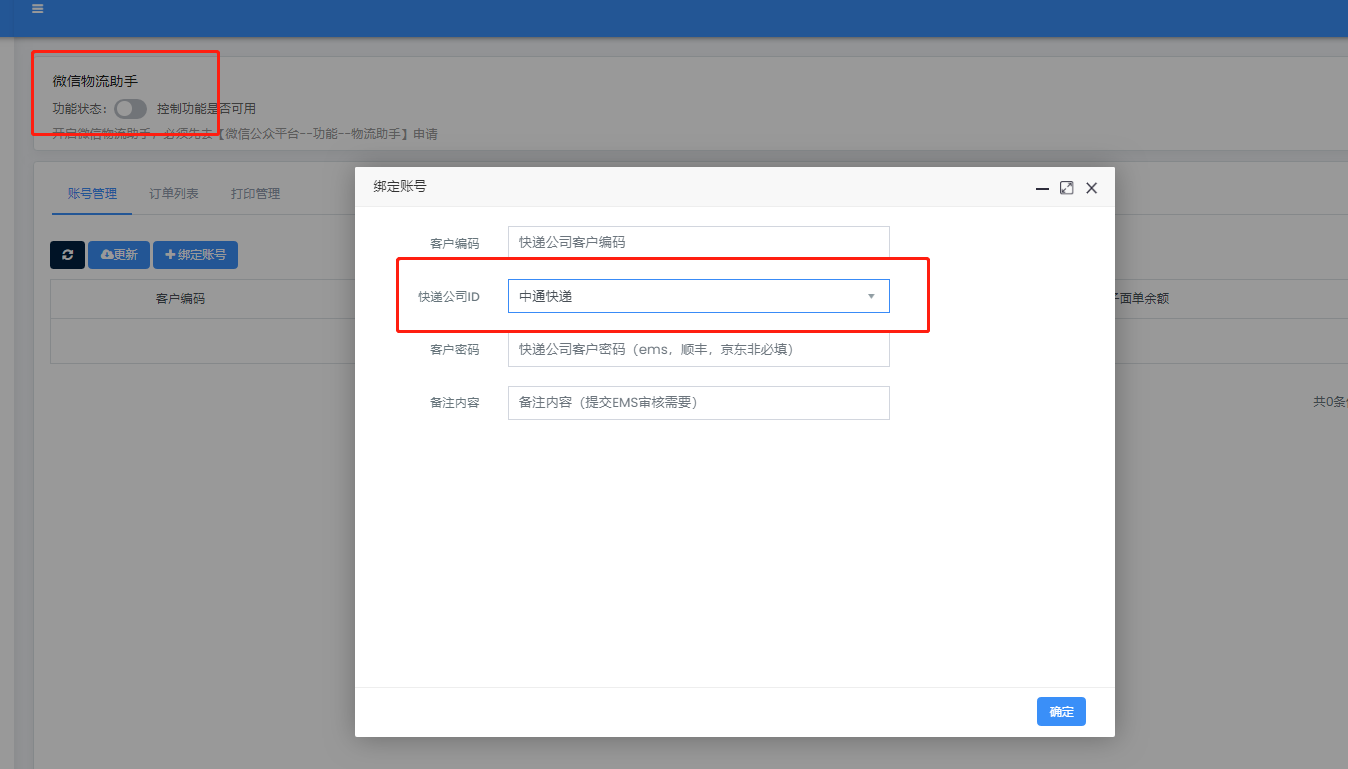Switch to the 订单列表 tab
Image resolution: width=1348 pixels, height=769 pixels.
coord(174,194)
